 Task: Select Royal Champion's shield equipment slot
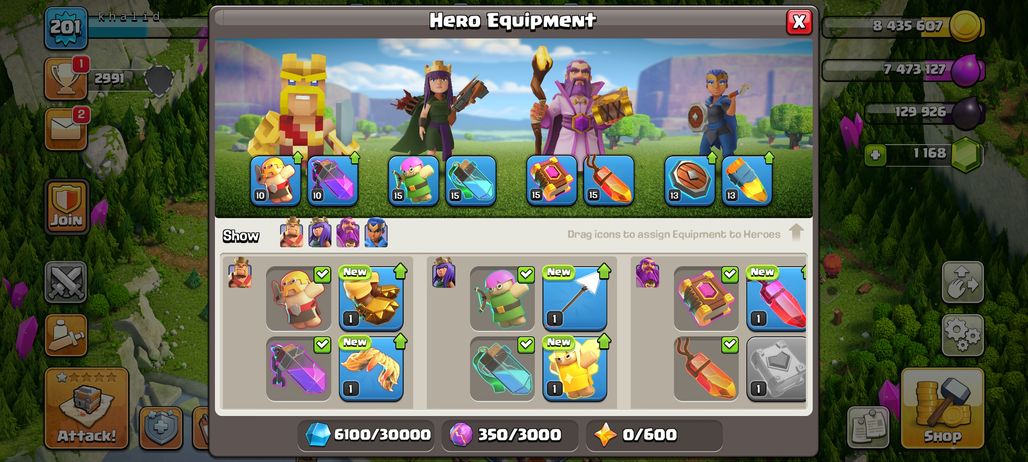coord(690,181)
